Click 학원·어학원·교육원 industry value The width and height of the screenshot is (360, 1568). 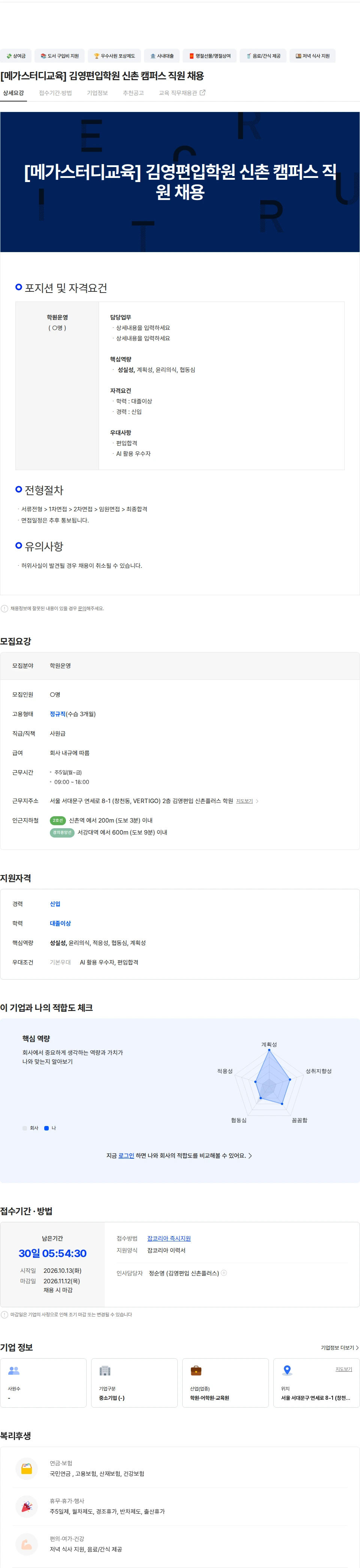point(210,1398)
